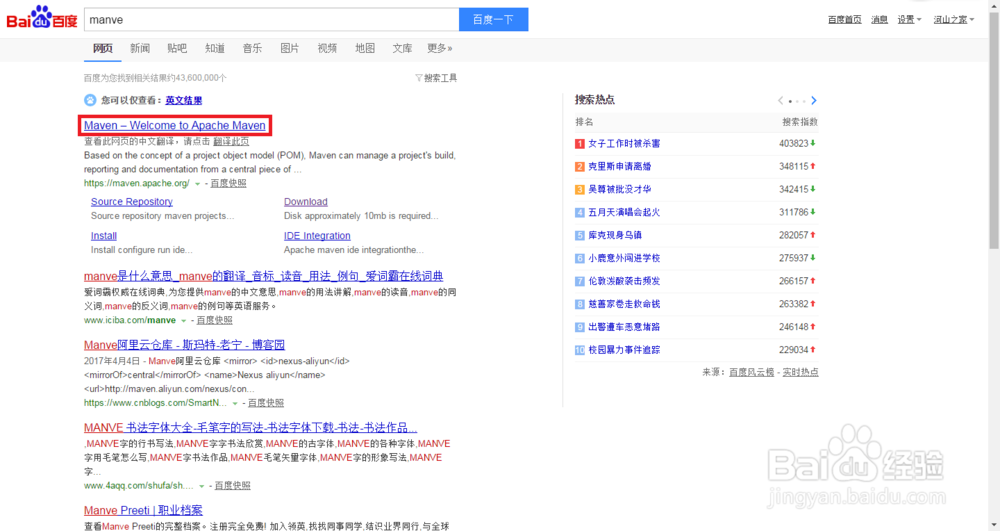This screenshot has width=1000, height=531.
Task: Switch to the 新闻 tab
Action: 140,48
